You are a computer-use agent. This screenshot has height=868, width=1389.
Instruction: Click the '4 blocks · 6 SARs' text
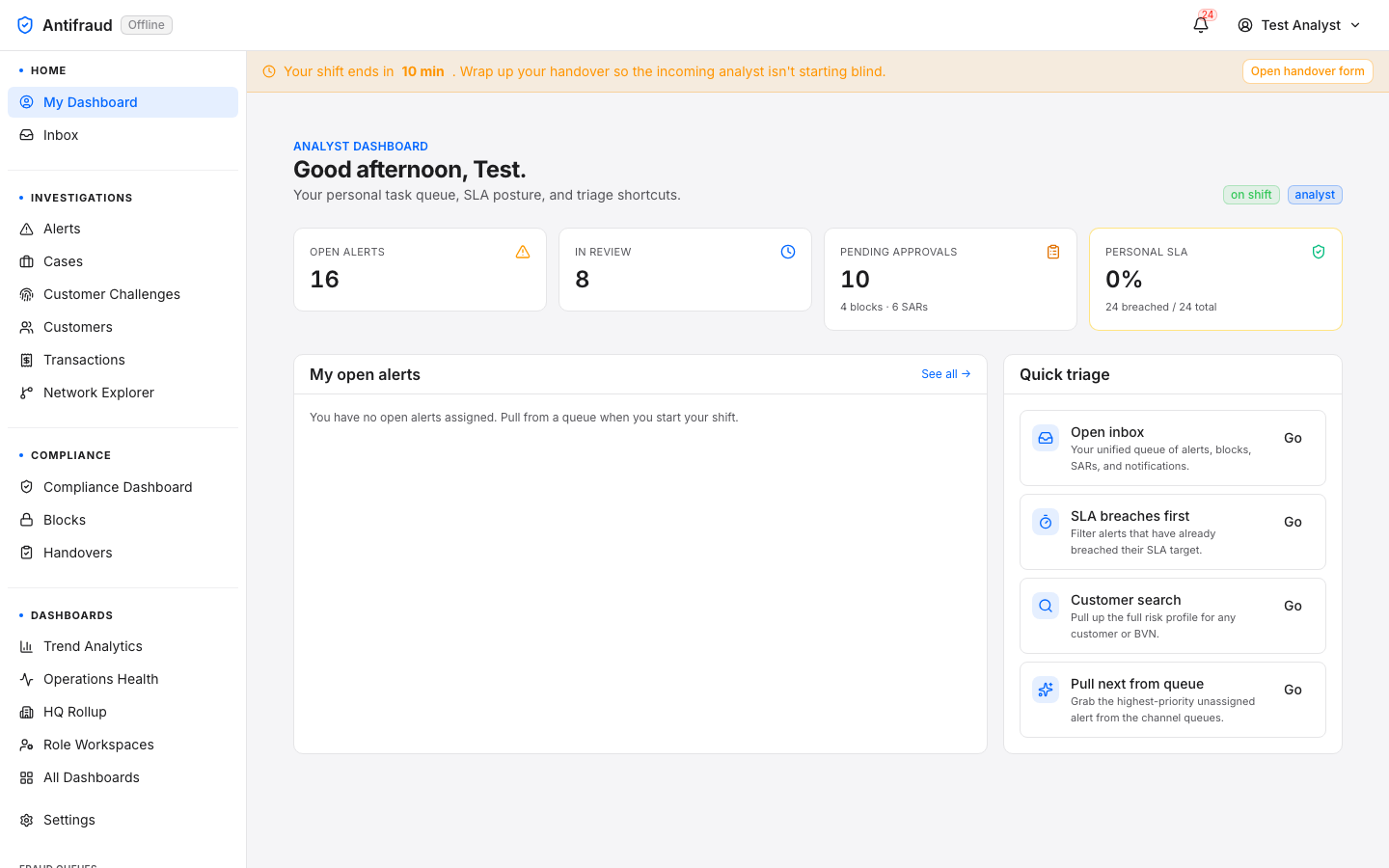(x=884, y=307)
